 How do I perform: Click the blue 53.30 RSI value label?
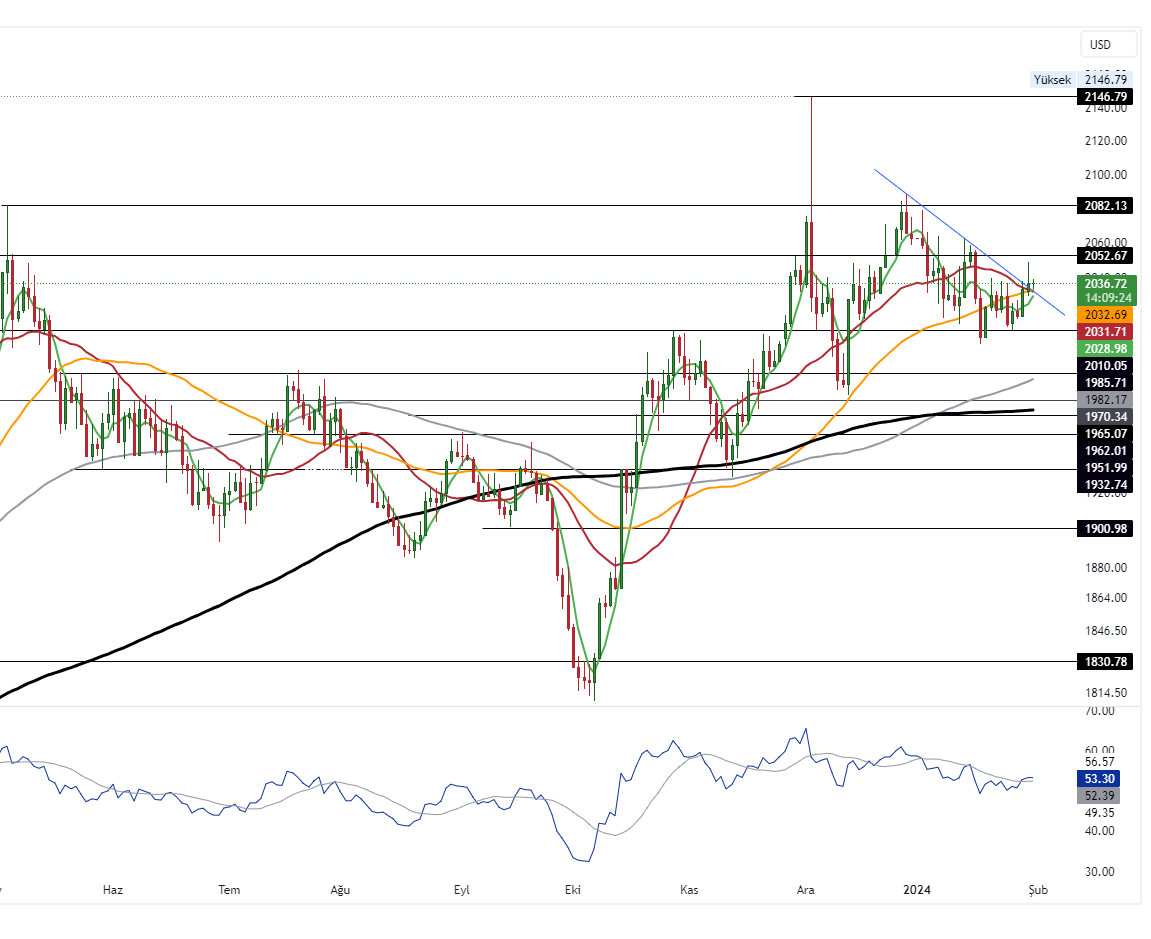(x=1099, y=779)
